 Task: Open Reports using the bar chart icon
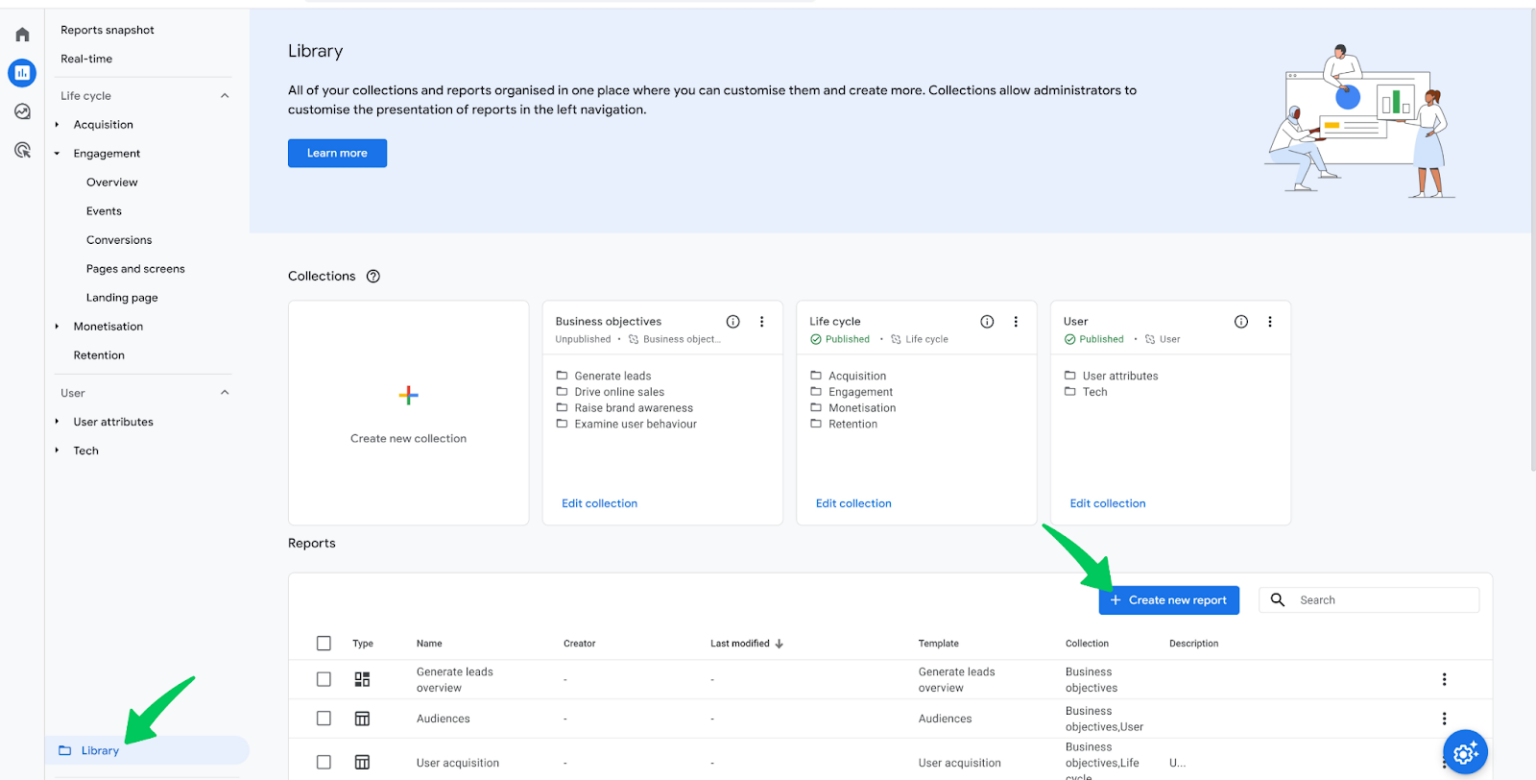pos(22,72)
